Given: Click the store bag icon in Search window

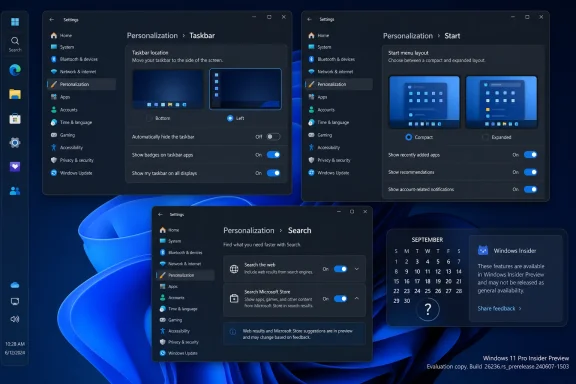Looking at the screenshot, I should [x=234, y=298].
